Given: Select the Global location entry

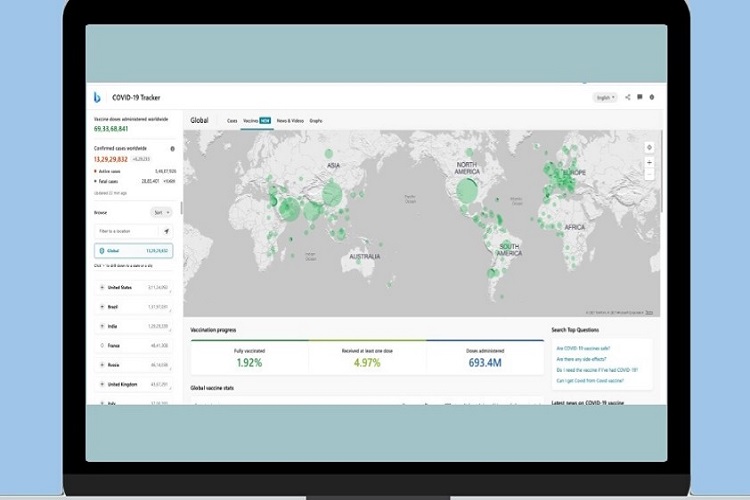Looking at the screenshot, I should (133, 251).
